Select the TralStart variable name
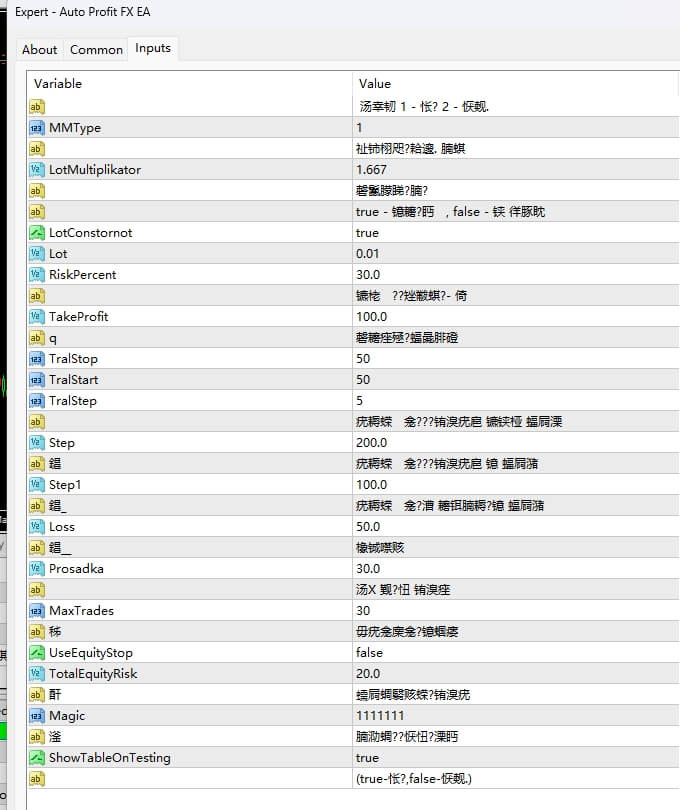Viewport: 680px width, 810px height. [x=73, y=380]
